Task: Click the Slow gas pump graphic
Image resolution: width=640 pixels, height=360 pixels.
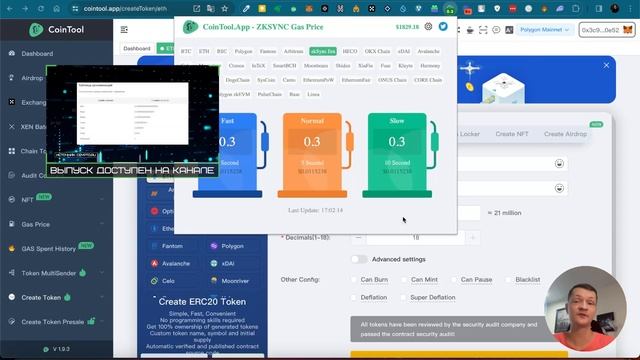Action: (x=399, y=155)
